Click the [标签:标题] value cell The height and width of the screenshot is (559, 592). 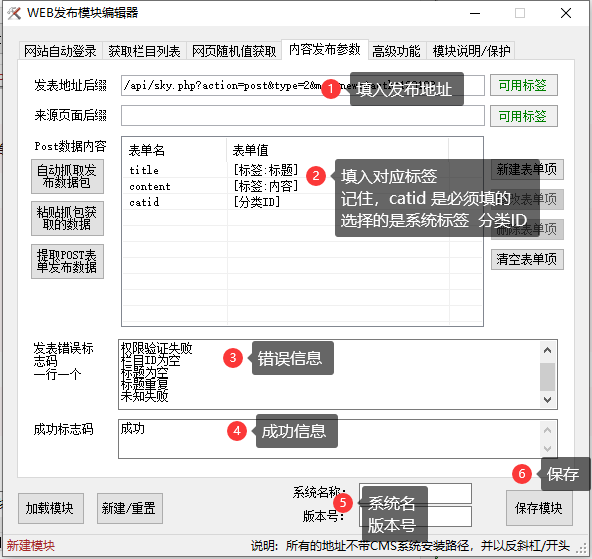coord(266,170)
